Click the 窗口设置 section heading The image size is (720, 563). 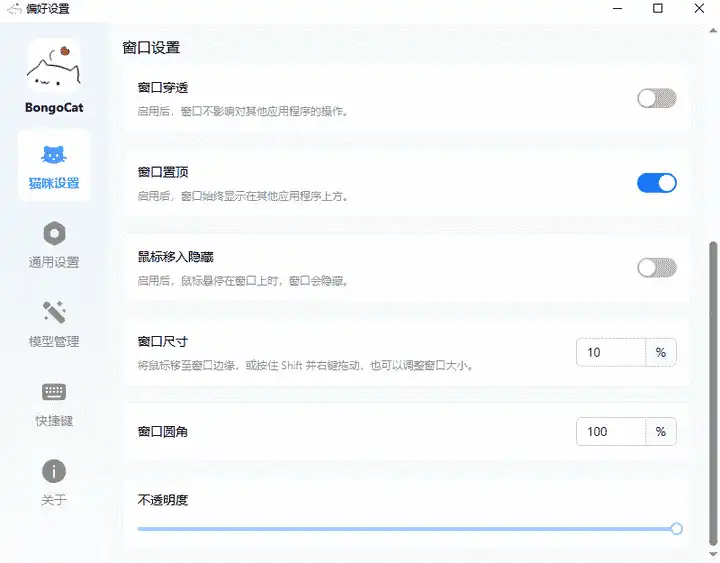[151, 47]
